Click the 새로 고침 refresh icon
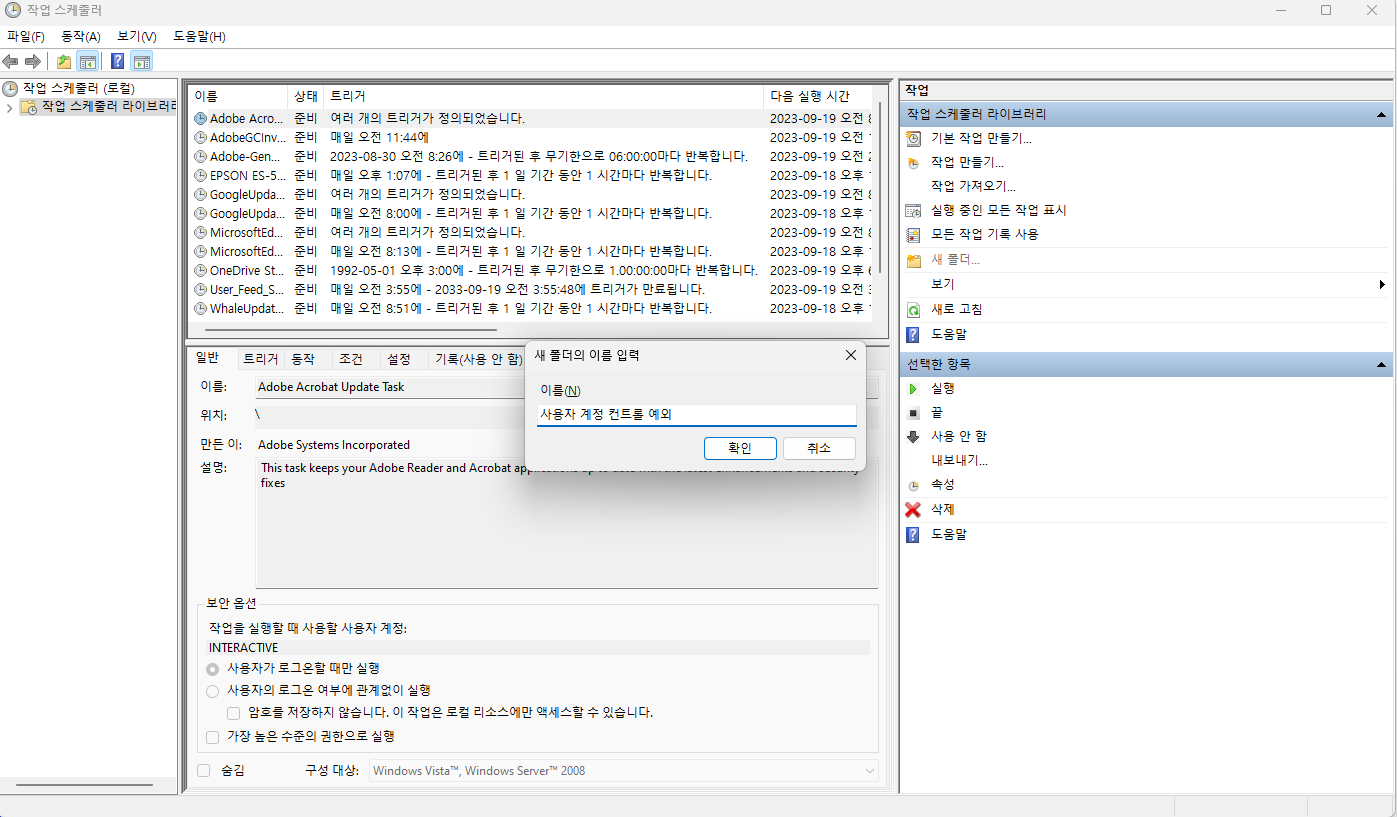The image size is (1397, 817). pyautogui.click(x=912, y=310)
